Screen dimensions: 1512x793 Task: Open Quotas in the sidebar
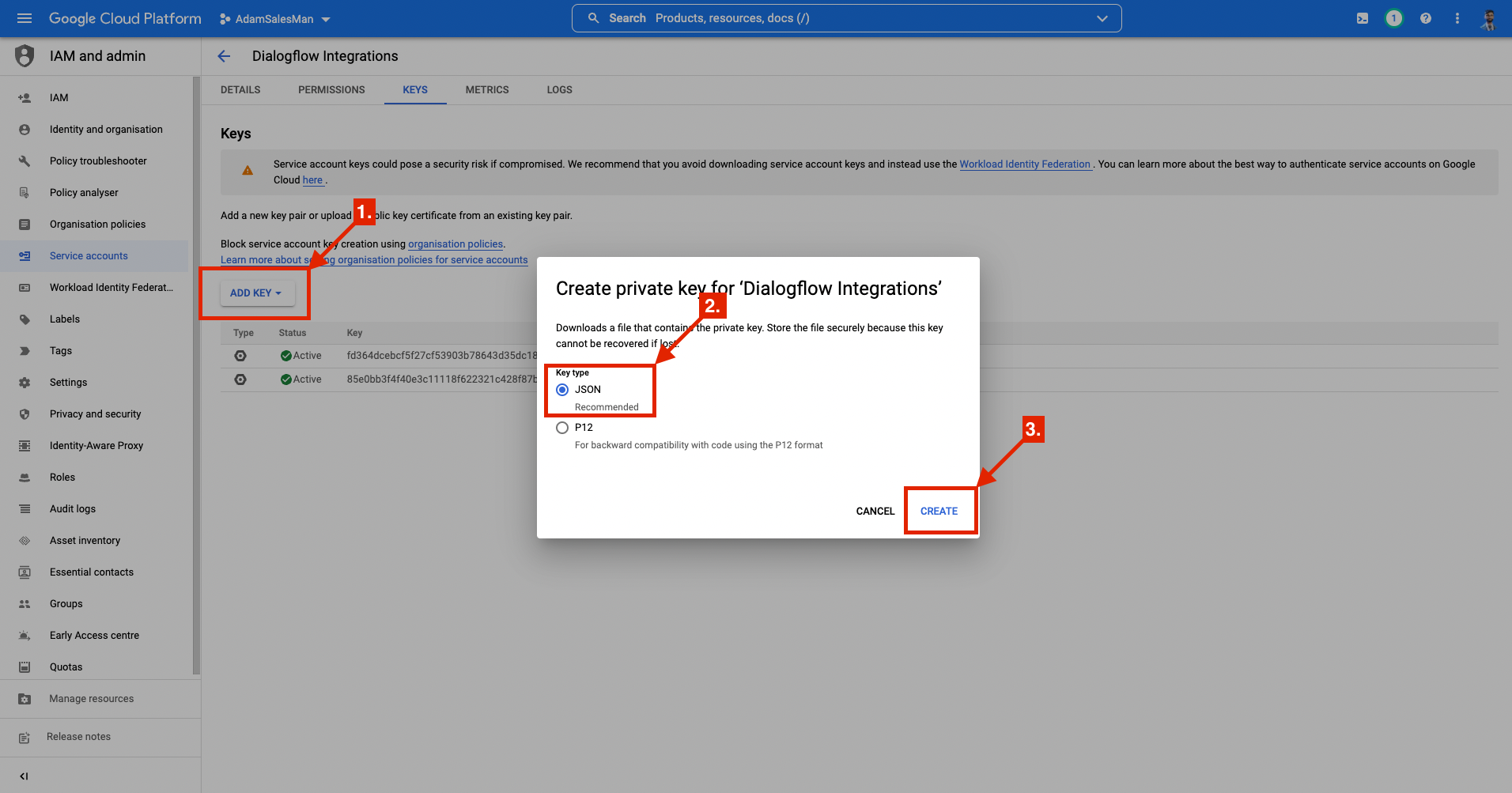(x=94, y=667)
